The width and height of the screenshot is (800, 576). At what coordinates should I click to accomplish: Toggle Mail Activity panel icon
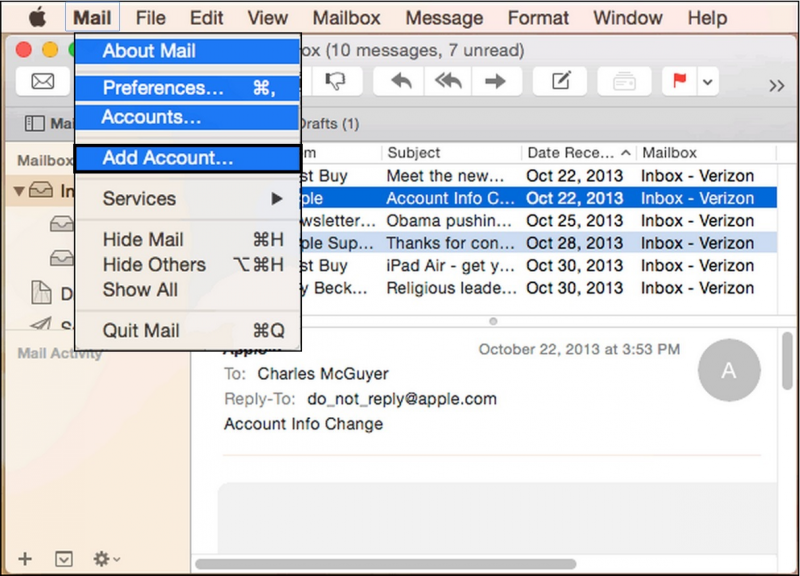click(64, 559)
